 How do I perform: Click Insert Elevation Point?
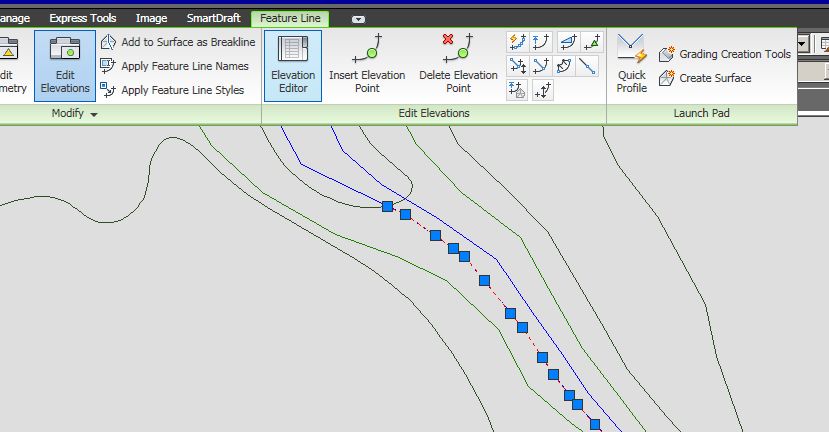pyautogui.click(x=367, y=66)
